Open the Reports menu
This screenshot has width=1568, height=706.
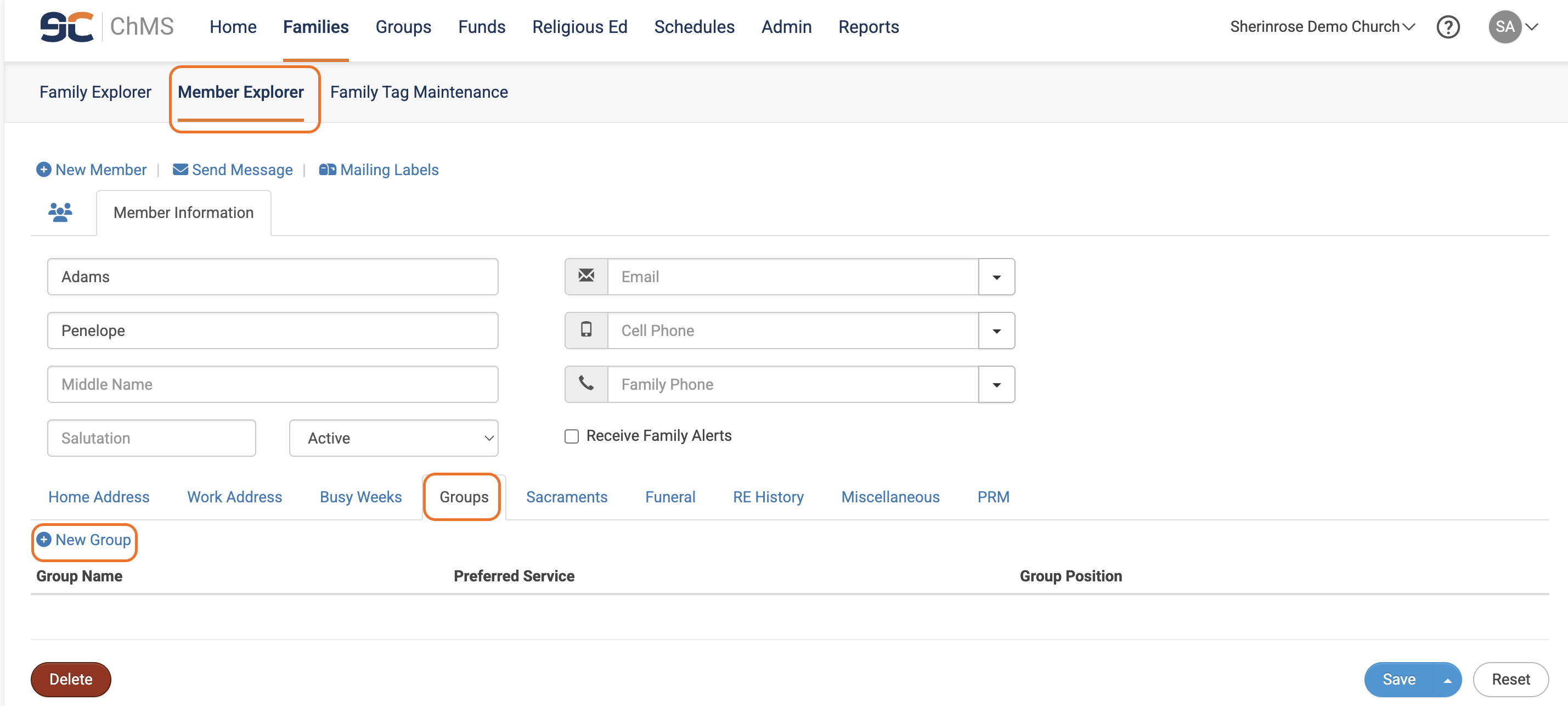click(x=868, y=27)
